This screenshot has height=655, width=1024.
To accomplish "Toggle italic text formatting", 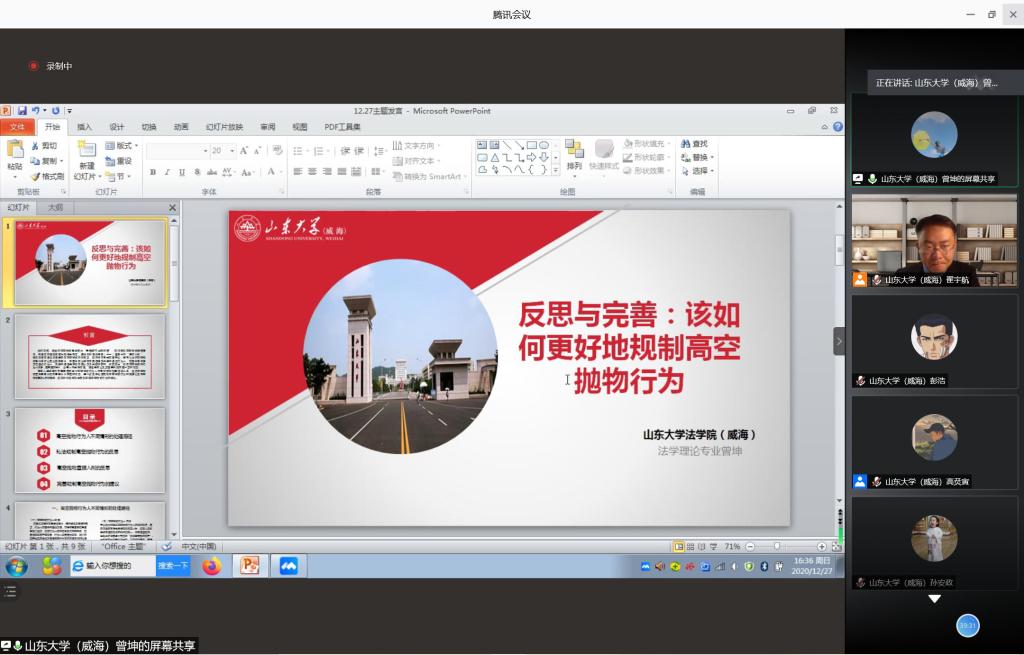I will click(167, 172).
